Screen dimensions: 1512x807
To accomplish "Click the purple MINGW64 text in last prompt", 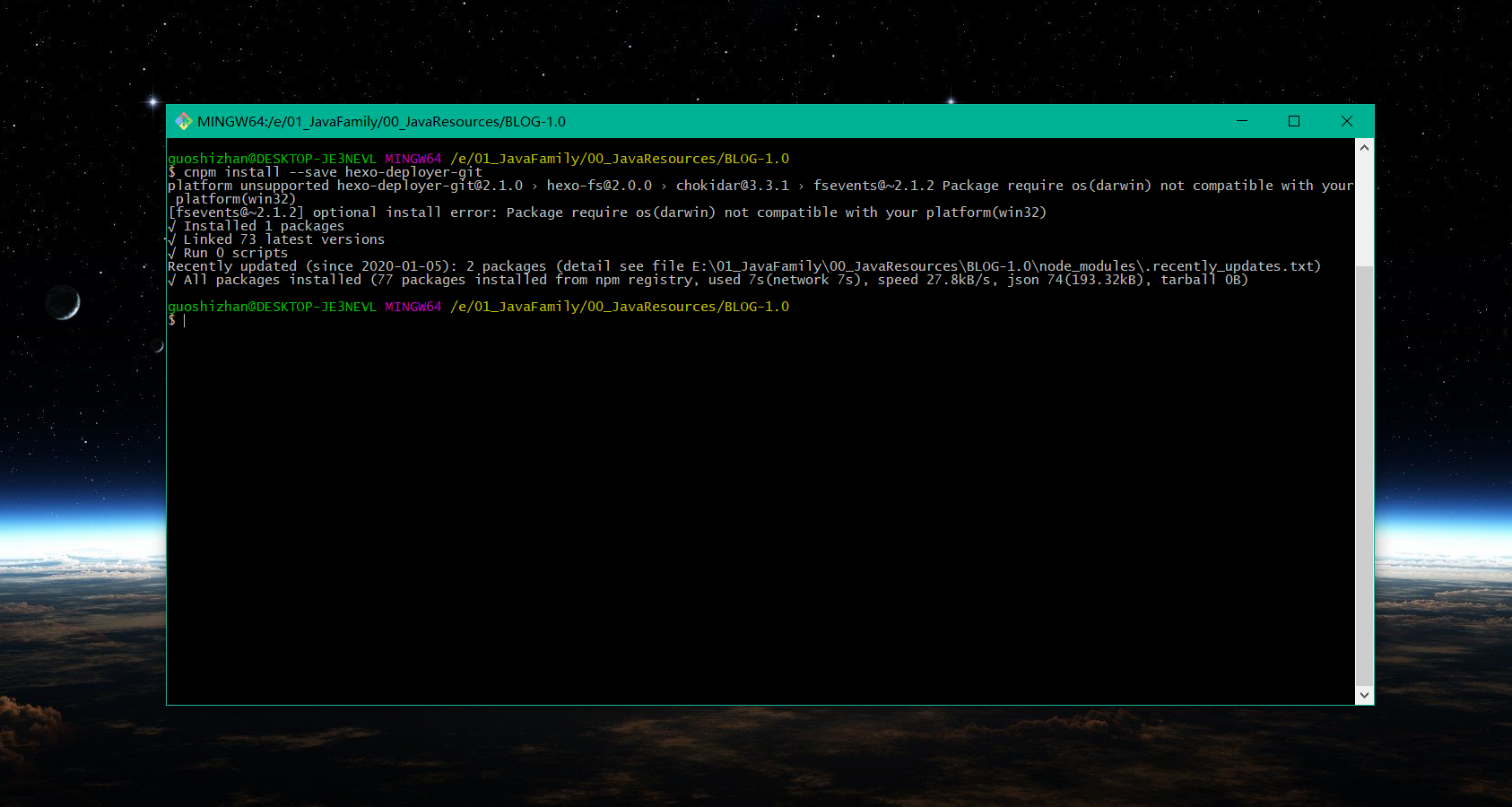I will click(413, 307).
